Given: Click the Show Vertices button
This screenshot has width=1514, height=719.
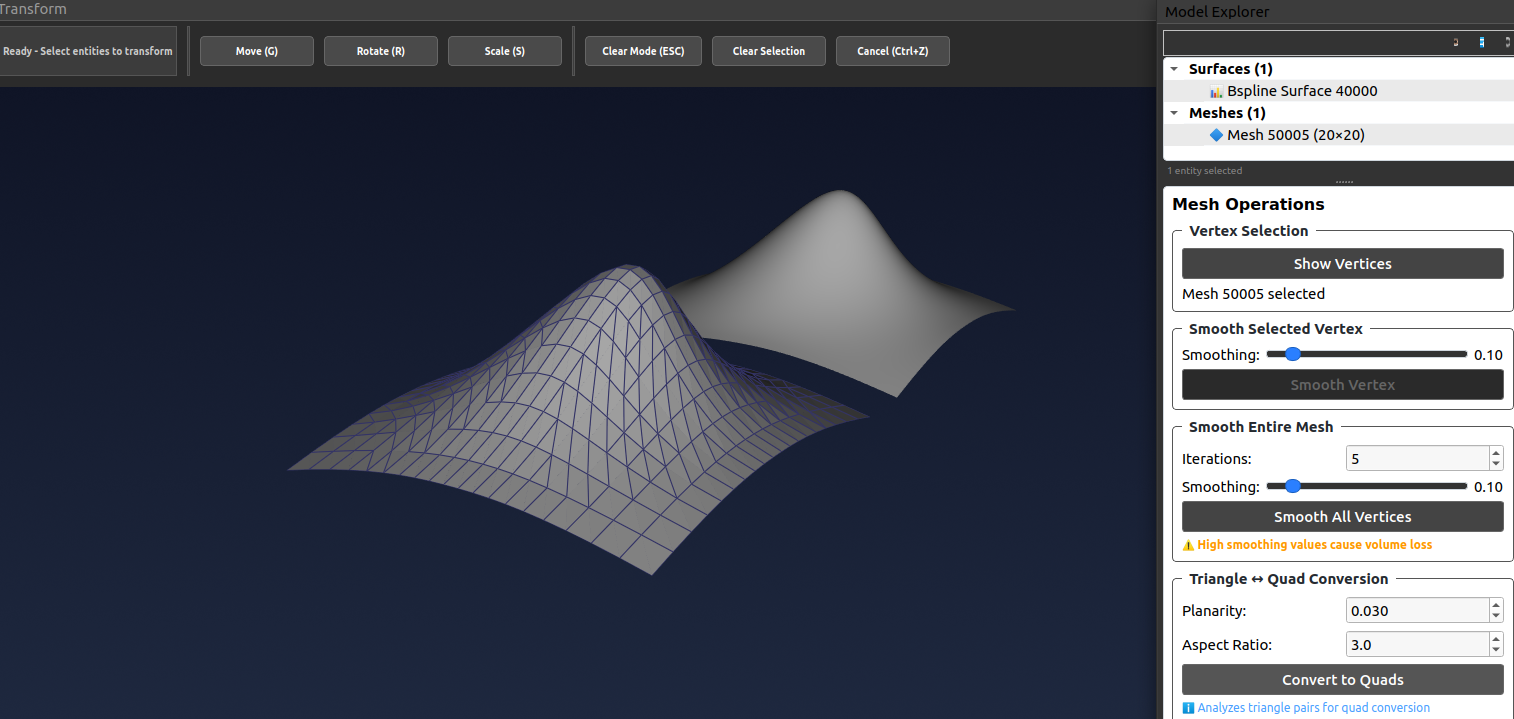Looking at the screenshot, I should [1342, 264].
